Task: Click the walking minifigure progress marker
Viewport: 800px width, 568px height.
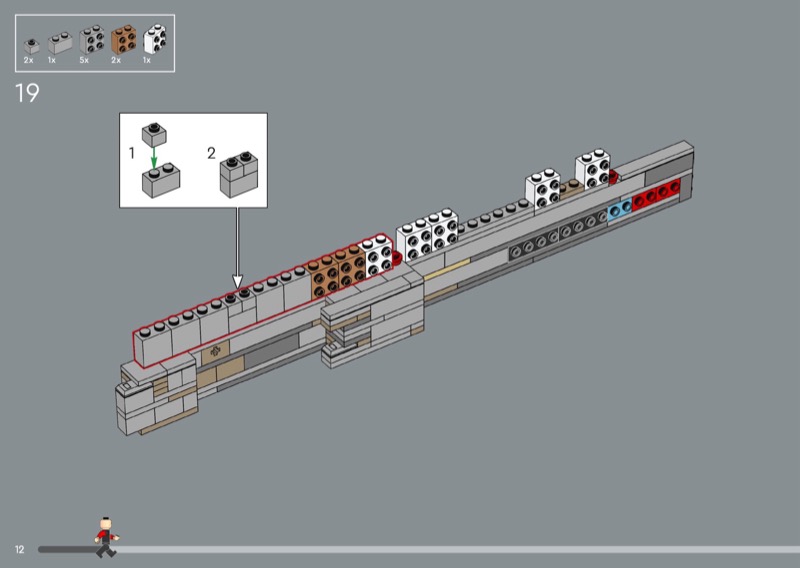Action: pyautogui.click(x=103, y=537)
